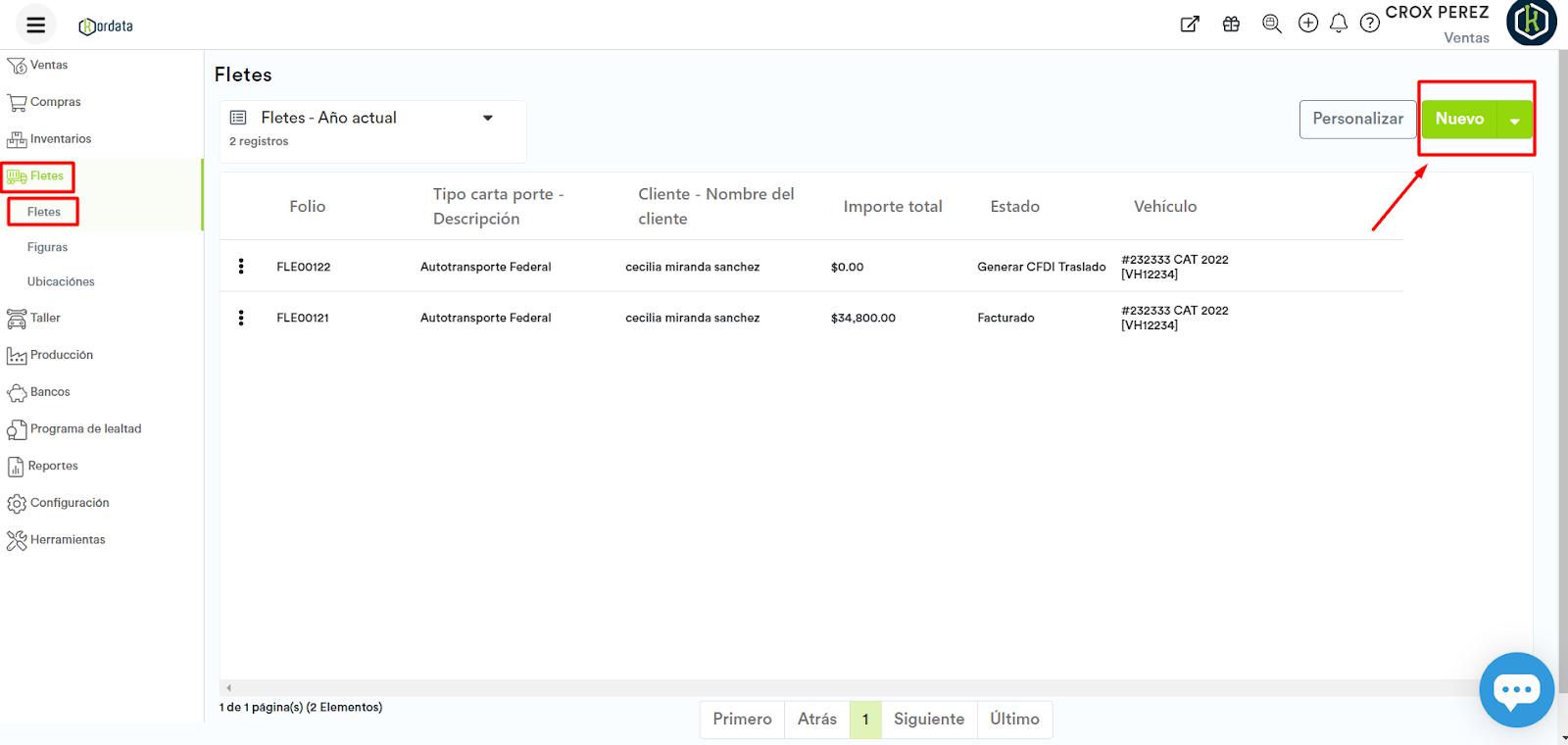Open three-dot menu for row FLE00121
The height and width of the screenshot is (745, 1568).
tap(241, 318)
